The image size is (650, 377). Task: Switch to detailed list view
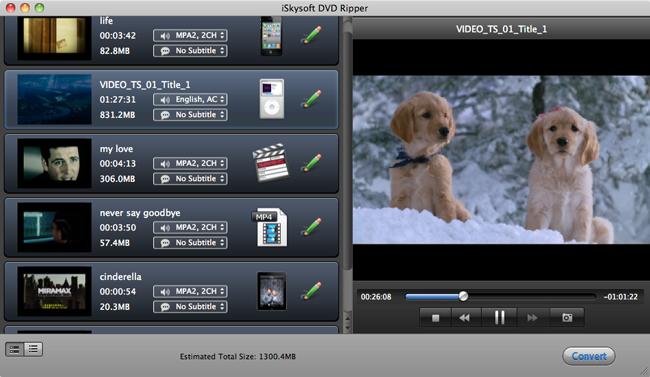(x=15, y=349)
